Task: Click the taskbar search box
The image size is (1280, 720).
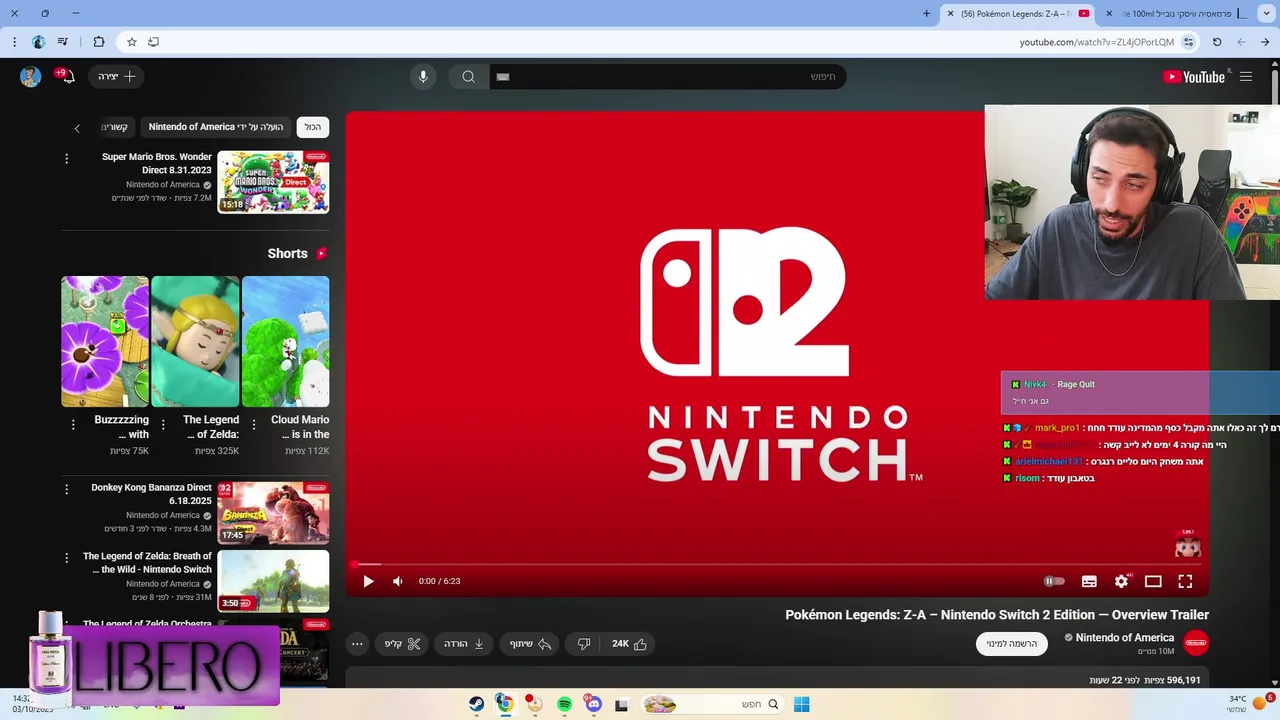Action: [712, 704]
